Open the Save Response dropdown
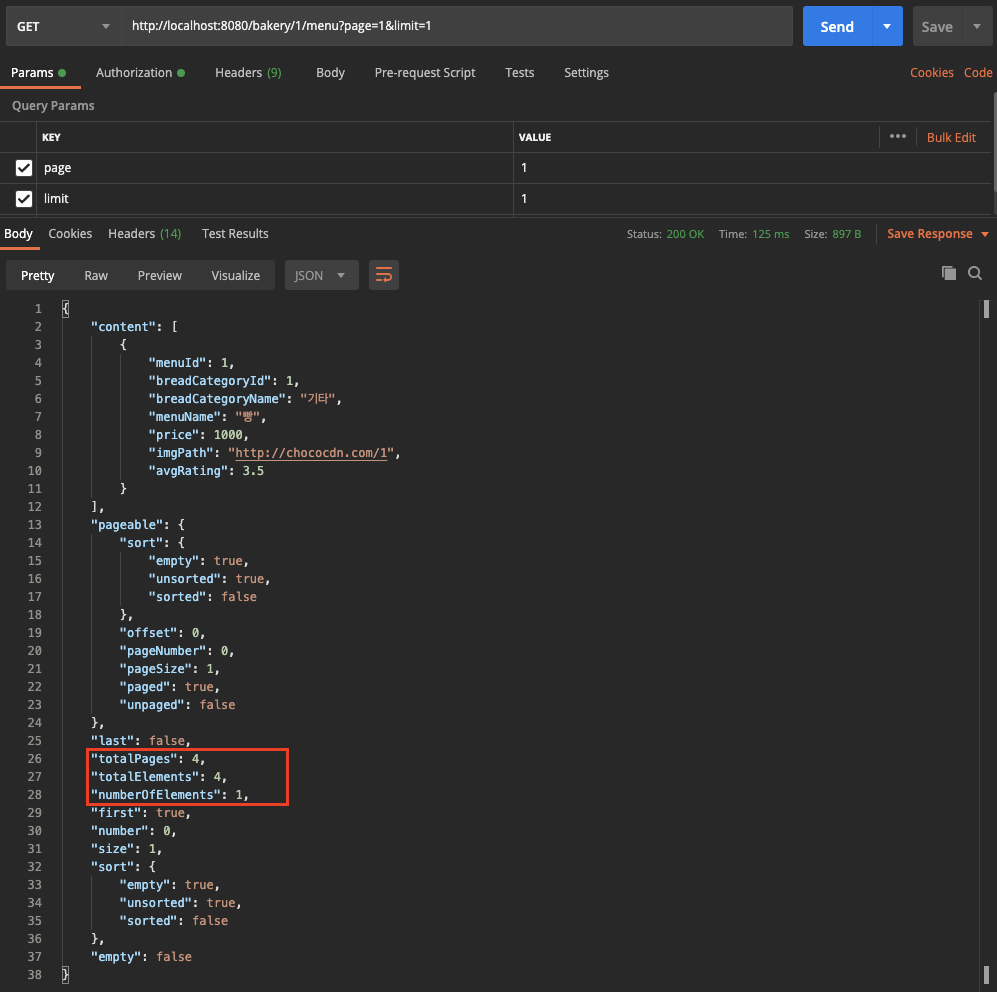 938,233
